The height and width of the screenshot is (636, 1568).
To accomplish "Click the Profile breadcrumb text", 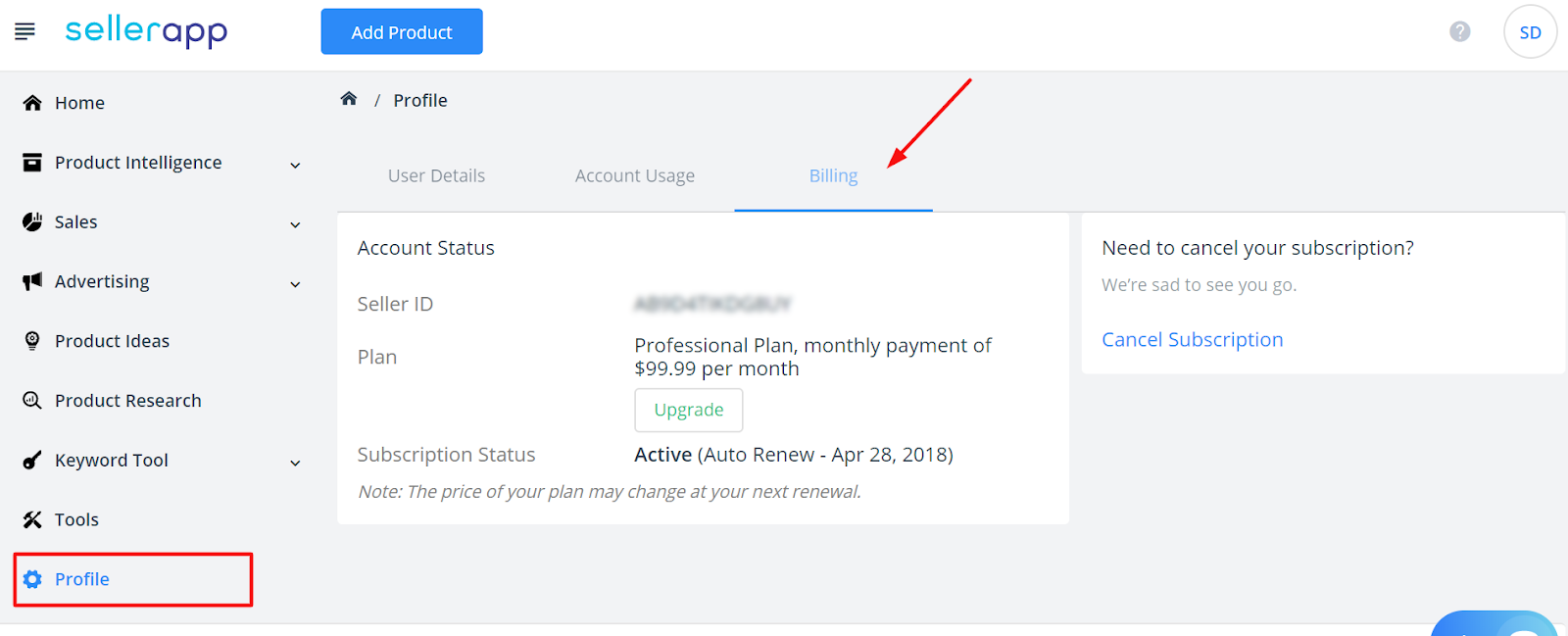I will pos(420,100).
